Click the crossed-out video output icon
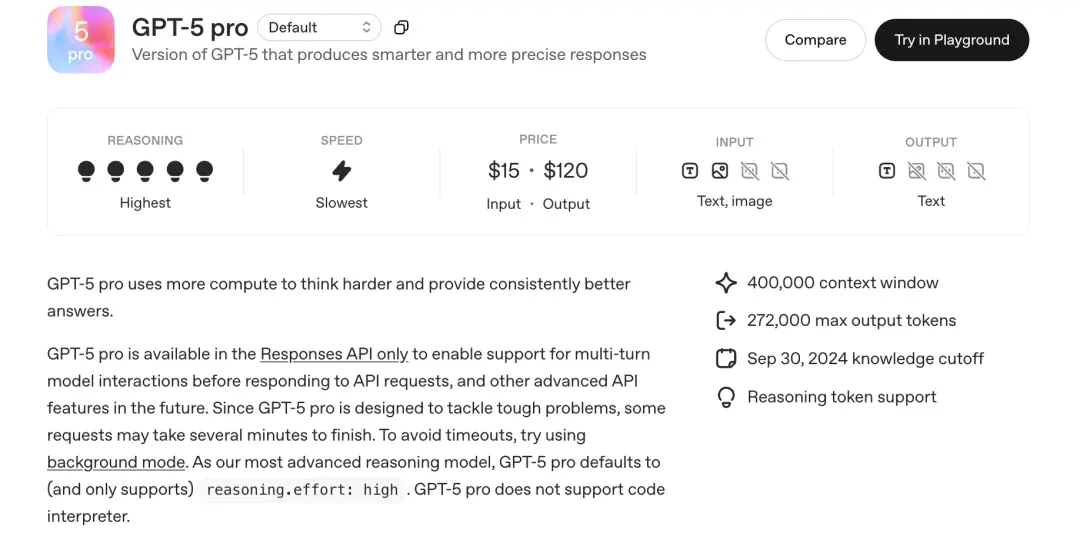 976,171
